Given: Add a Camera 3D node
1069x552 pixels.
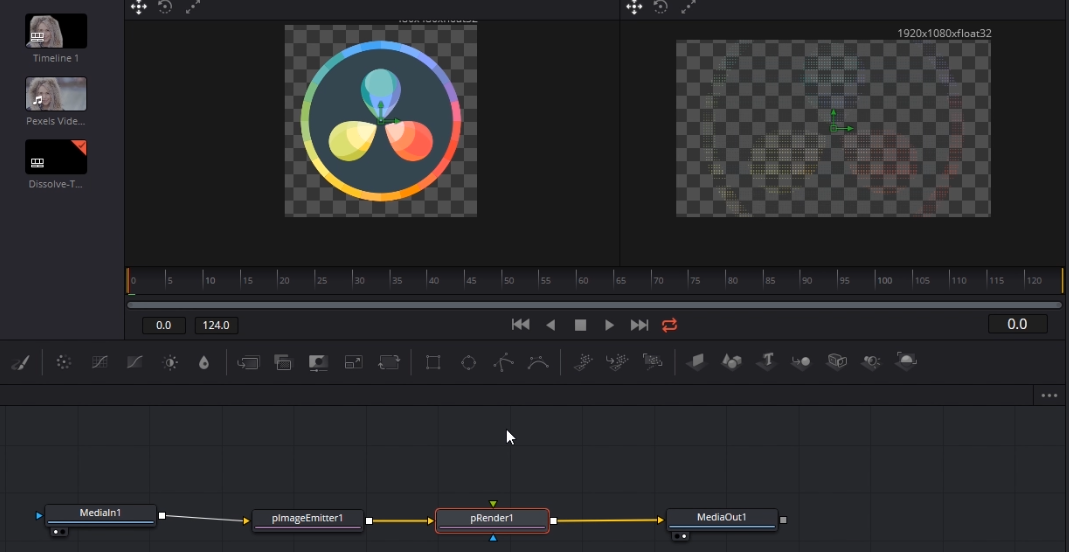Looking at the screenshot, I should pos(837,362).
